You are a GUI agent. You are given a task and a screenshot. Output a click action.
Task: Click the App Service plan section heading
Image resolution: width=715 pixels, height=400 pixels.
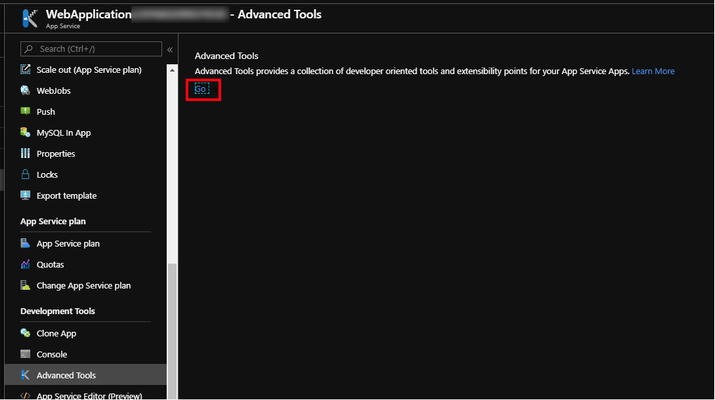(53, 221)
